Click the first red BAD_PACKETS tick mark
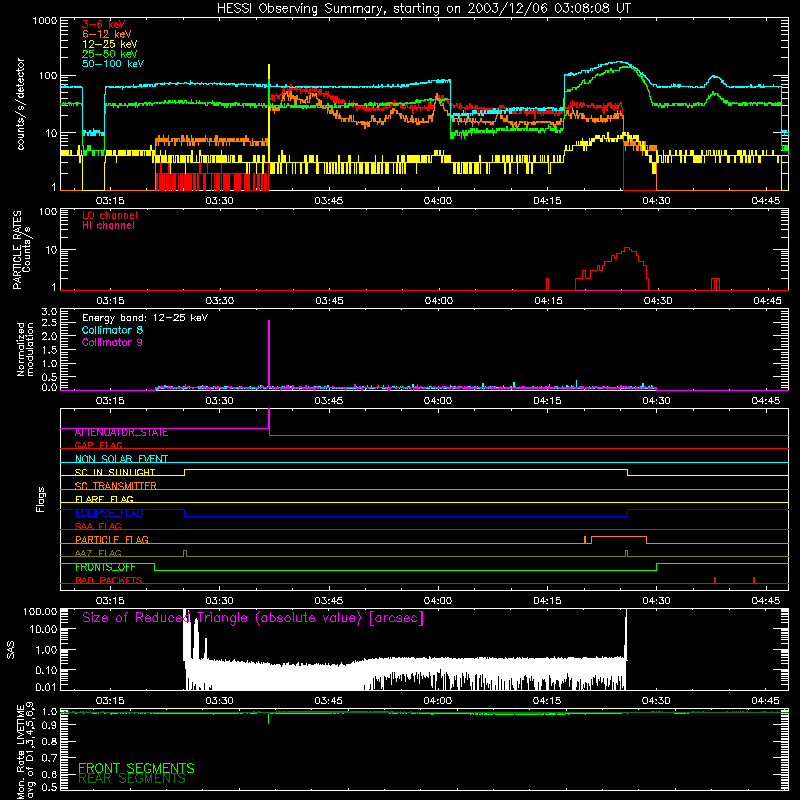Image resolution: width=800 pixels, height=800 pixels. 715,580
